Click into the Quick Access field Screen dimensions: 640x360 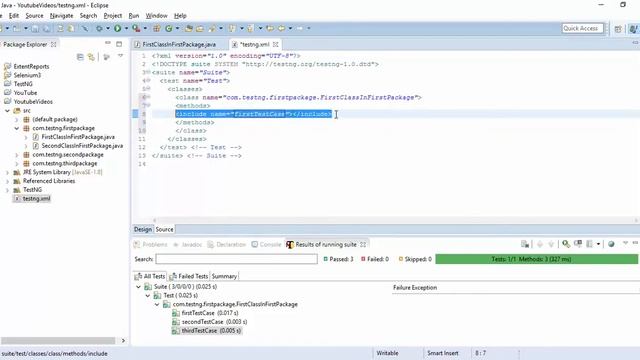coord(582,28)
